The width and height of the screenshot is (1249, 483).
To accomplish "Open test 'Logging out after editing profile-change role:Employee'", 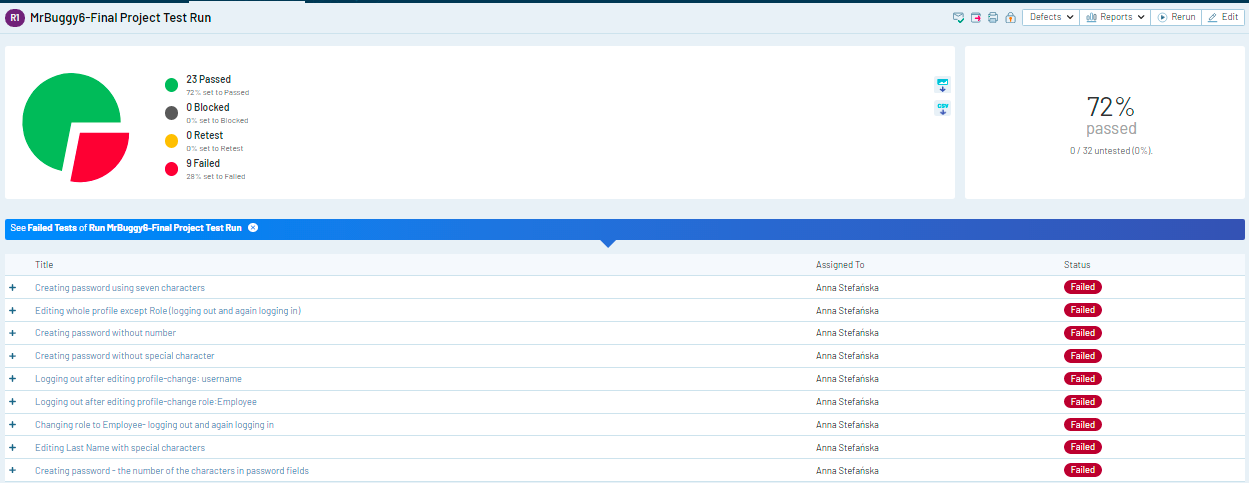I will (x=146, y=402).
